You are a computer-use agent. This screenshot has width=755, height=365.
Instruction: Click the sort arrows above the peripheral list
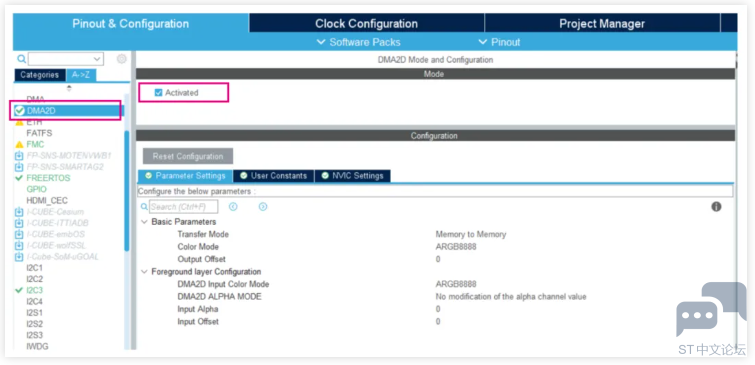tap(69, 88)
